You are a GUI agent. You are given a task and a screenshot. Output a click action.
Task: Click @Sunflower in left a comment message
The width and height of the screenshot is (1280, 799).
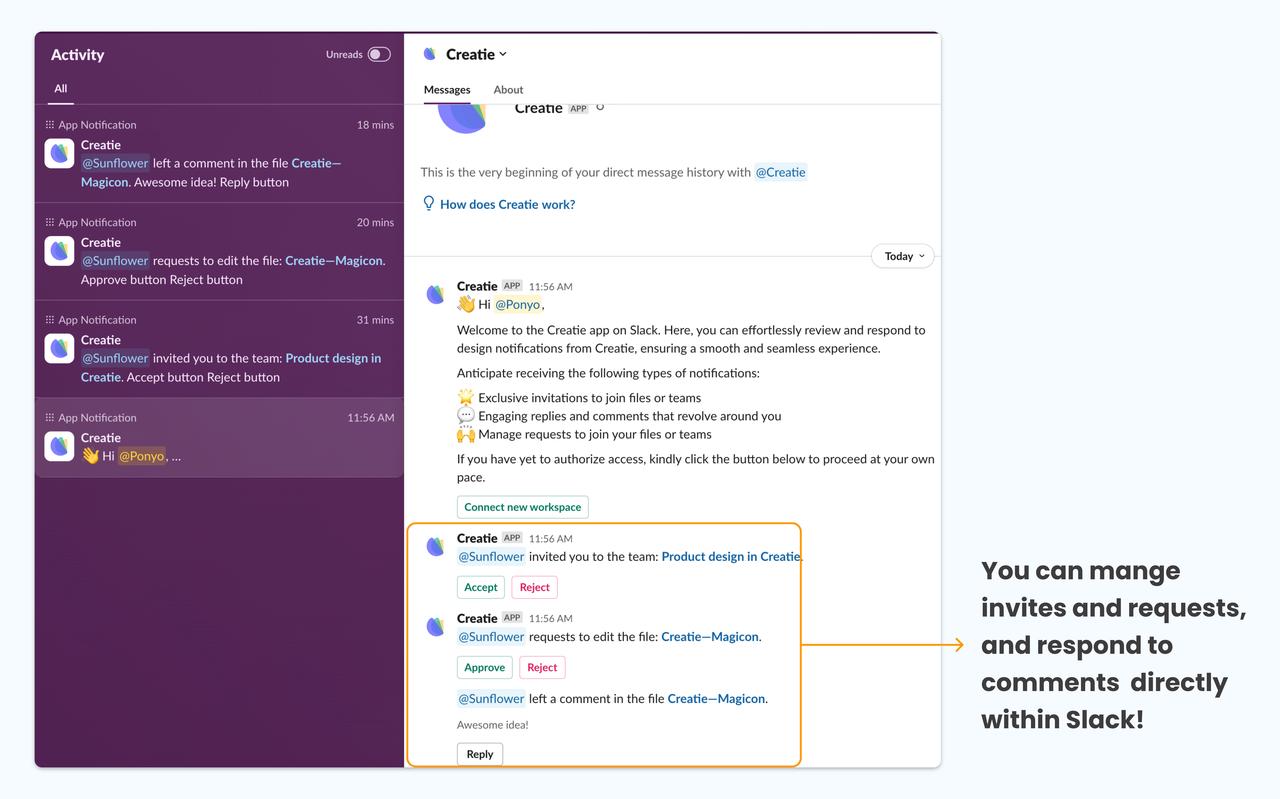pyautogui.click(x=491, y=698)
